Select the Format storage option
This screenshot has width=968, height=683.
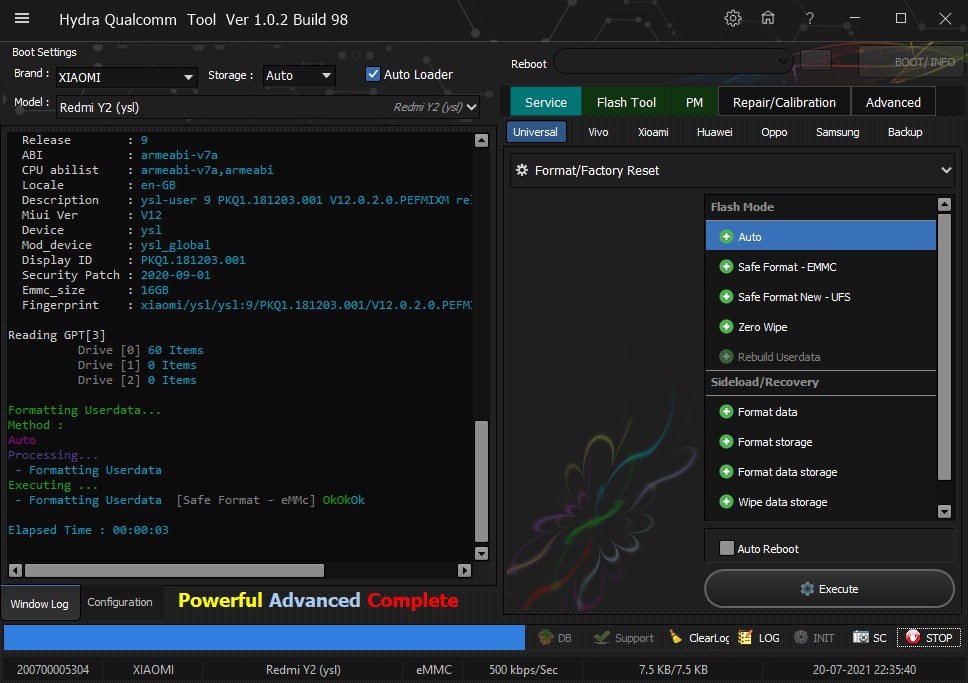pyautogui.click(x=820, y=442)
